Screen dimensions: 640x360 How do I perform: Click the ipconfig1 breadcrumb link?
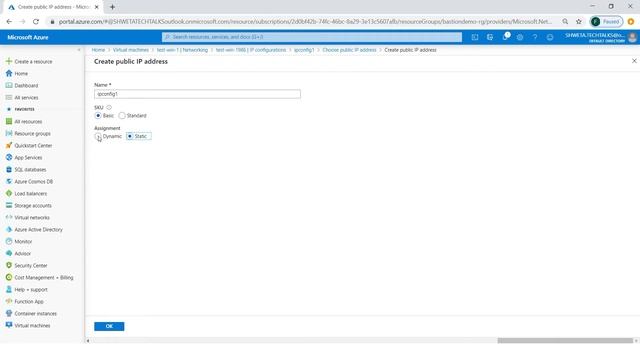point(304,50)
